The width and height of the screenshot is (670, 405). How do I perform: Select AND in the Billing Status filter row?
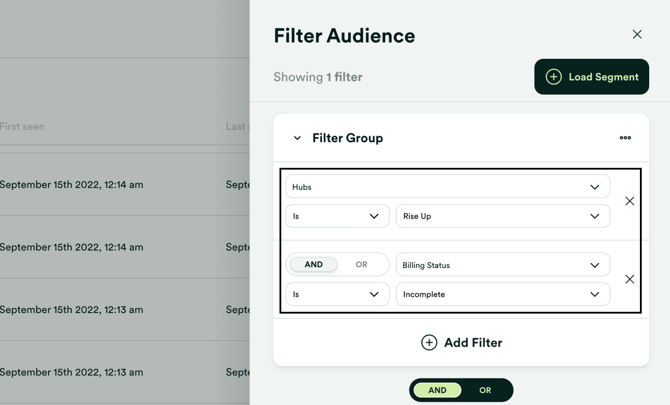coord(314,264)
